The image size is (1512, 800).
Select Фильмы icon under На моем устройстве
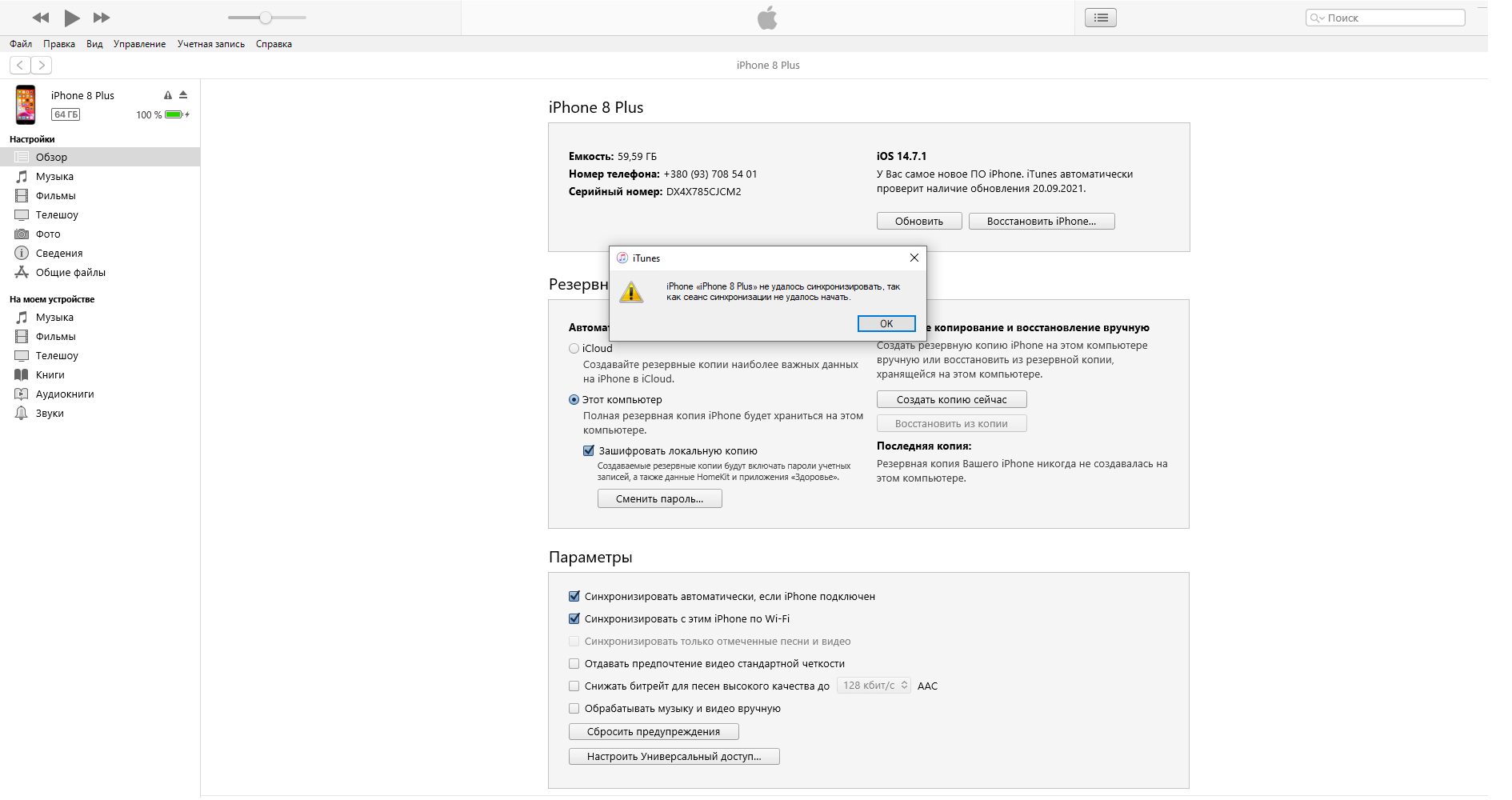pyautogui.click(x=22, y=336)
